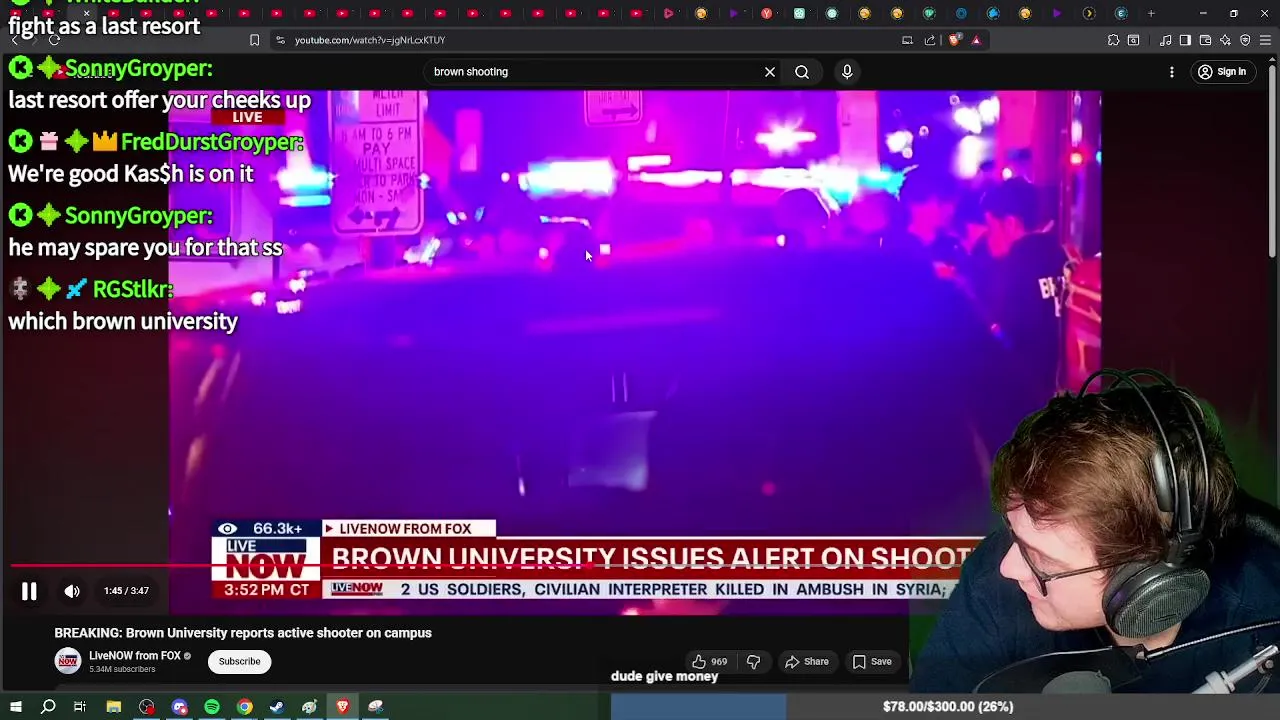Select the youtube.com address bar URL

coord(370,40)
